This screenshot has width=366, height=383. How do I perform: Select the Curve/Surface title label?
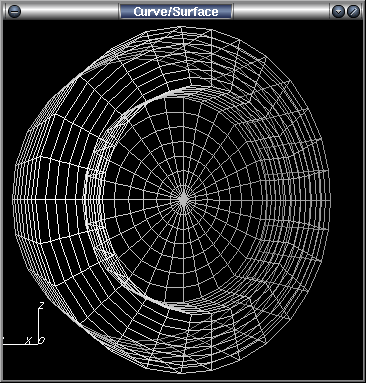176,12
